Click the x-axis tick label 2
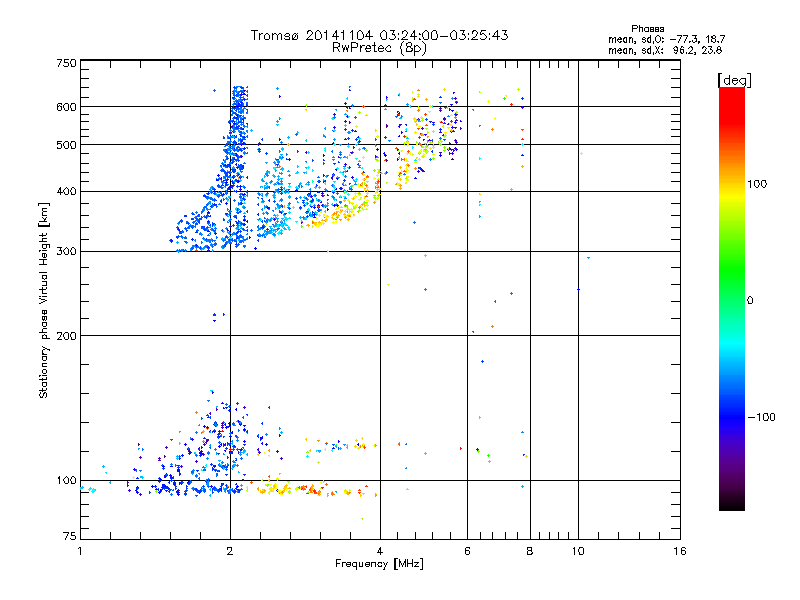This screenshot has height=600, width=800. click(230, 551)
